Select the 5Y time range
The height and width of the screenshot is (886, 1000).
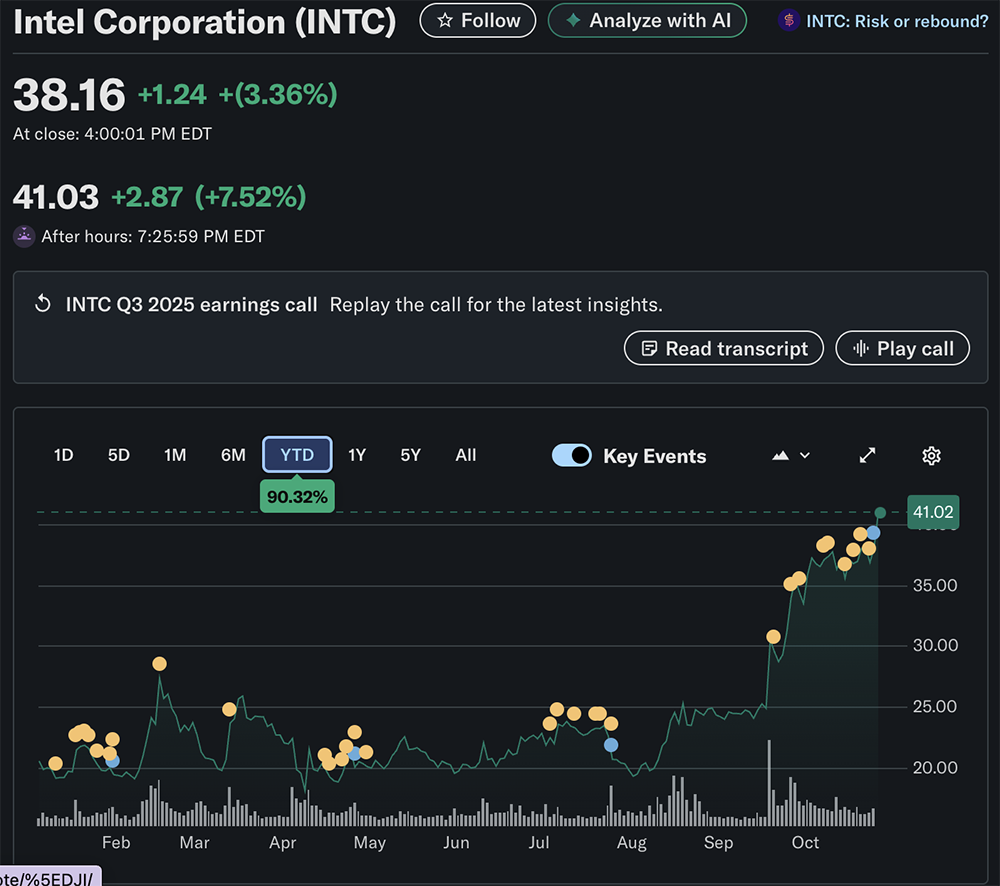click(x=410, y=455)
